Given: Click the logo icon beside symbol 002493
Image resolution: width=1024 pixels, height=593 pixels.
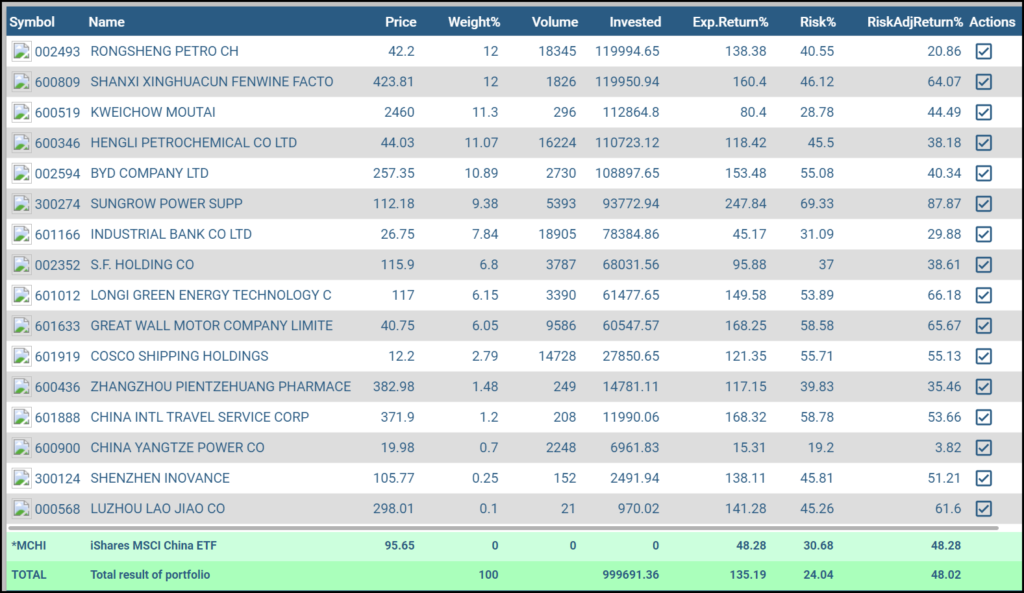Looking at the screenshot, I should click(21, 51).
